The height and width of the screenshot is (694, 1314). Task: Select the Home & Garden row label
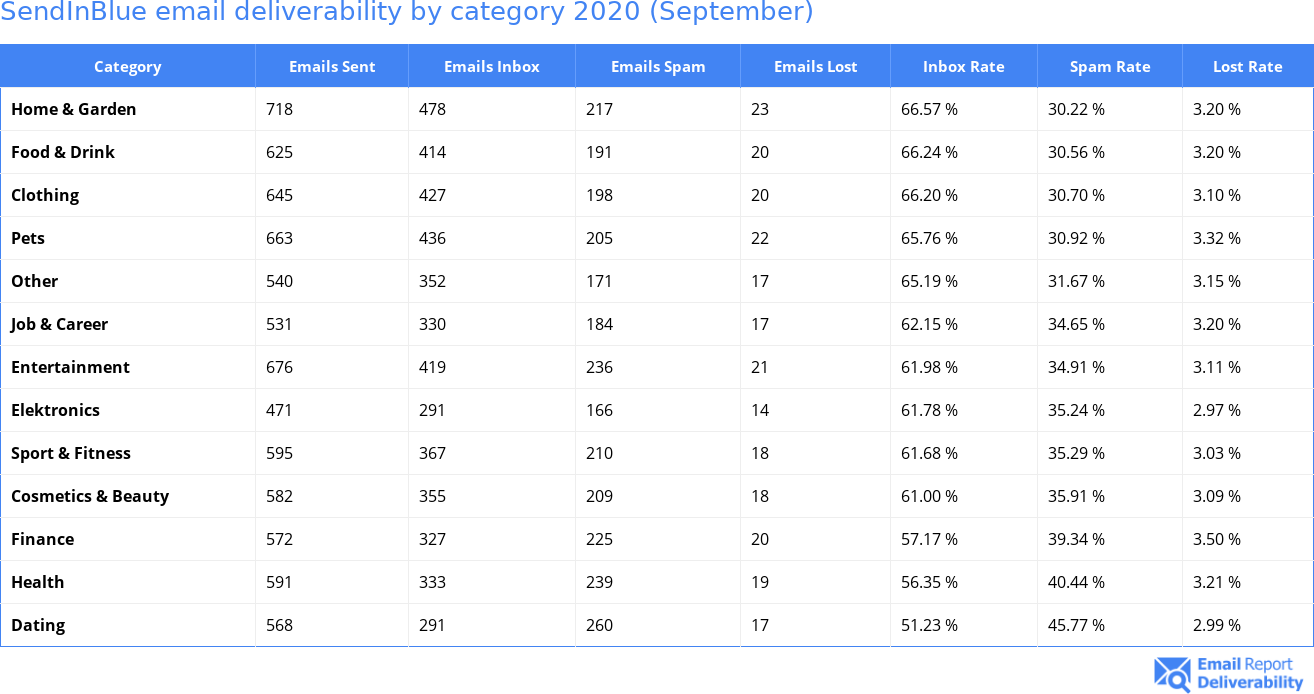(x=74, y=109)
